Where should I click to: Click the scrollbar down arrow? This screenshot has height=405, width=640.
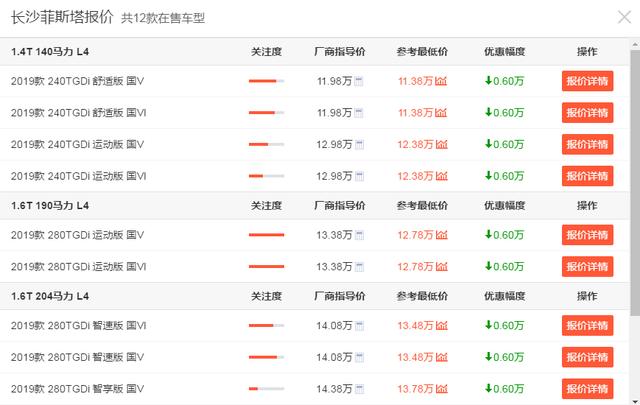tap(635, 401)
